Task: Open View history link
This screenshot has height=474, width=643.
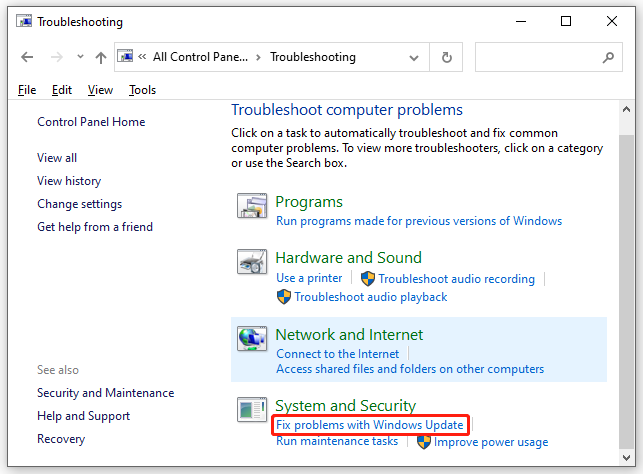Action: [x=69, y=181]
